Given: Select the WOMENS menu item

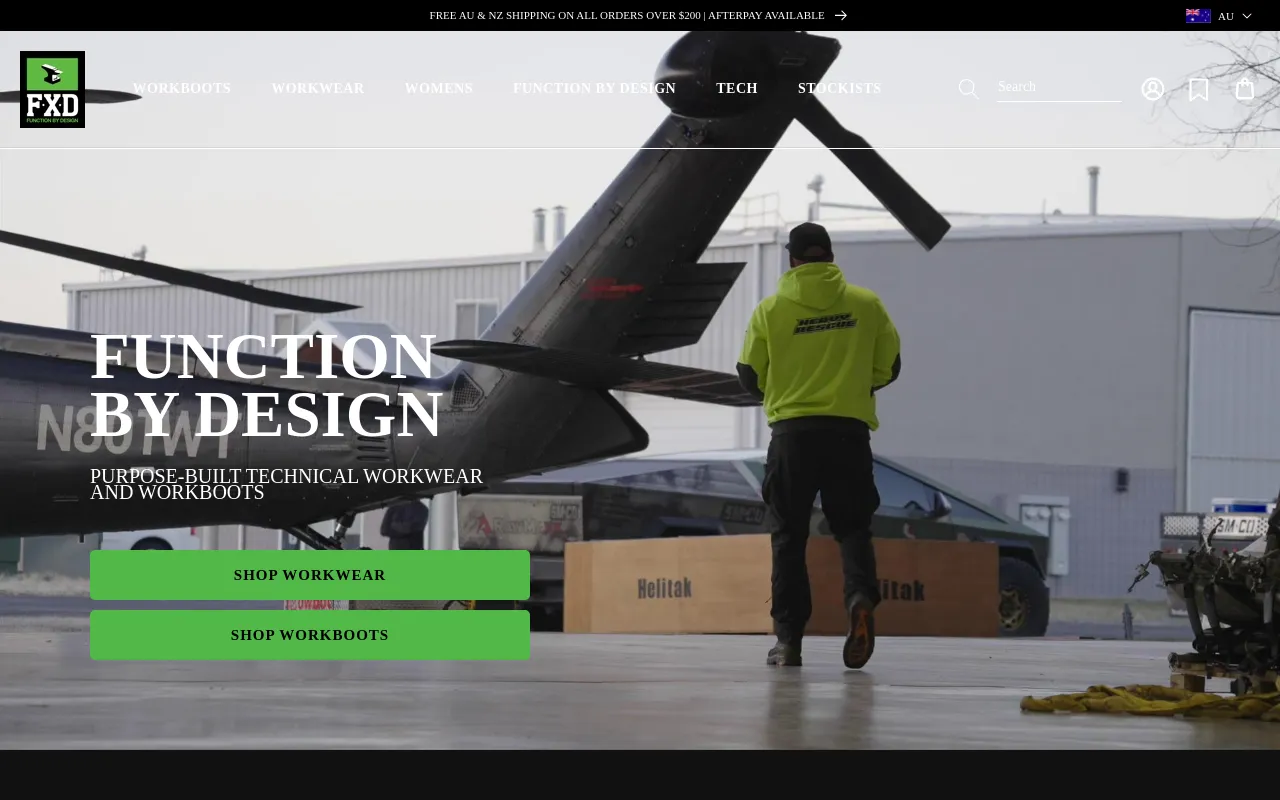Looking at the screenshot, I should coord(438,88).
